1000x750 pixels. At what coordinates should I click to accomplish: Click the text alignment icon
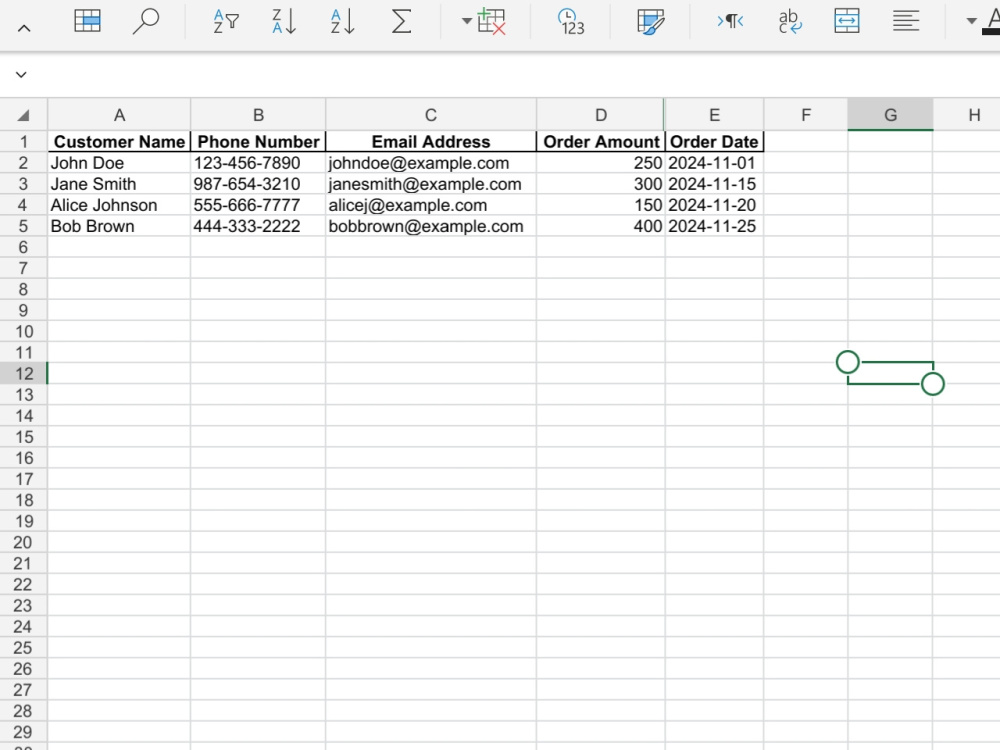coord(906,21)
